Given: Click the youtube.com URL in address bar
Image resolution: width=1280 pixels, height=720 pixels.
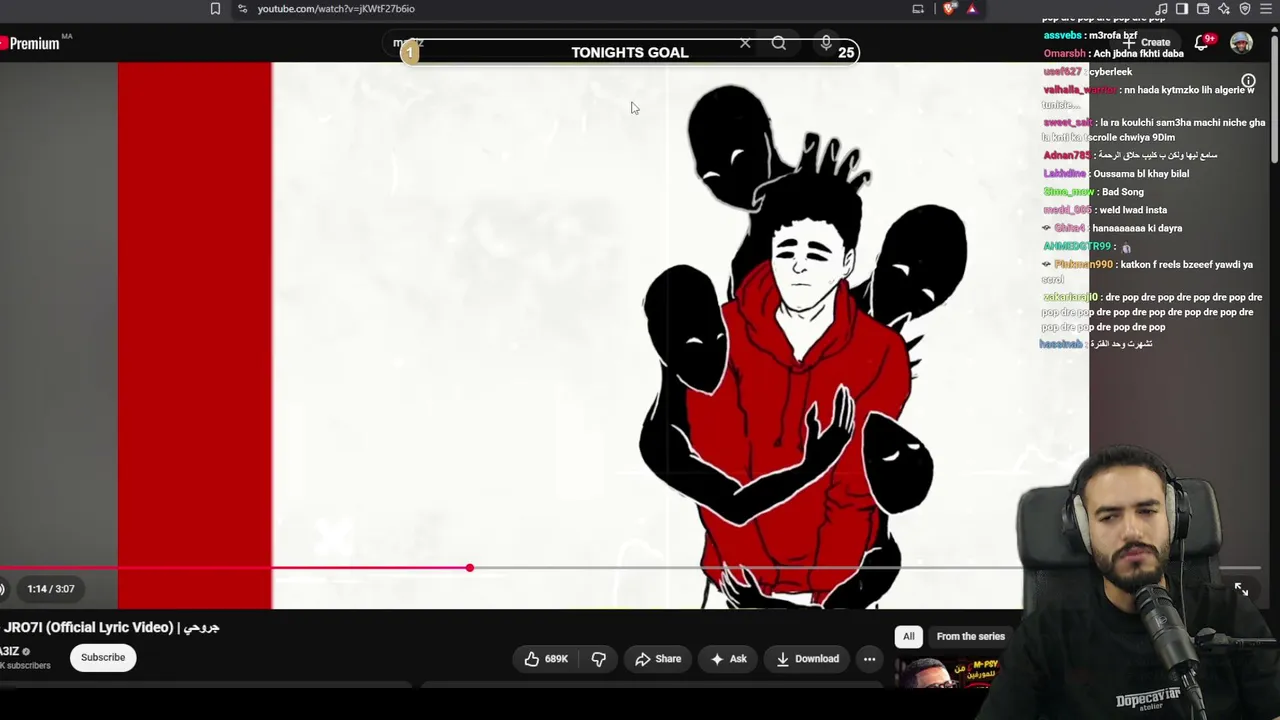Looking at the screenshot, I should [336, 9].
